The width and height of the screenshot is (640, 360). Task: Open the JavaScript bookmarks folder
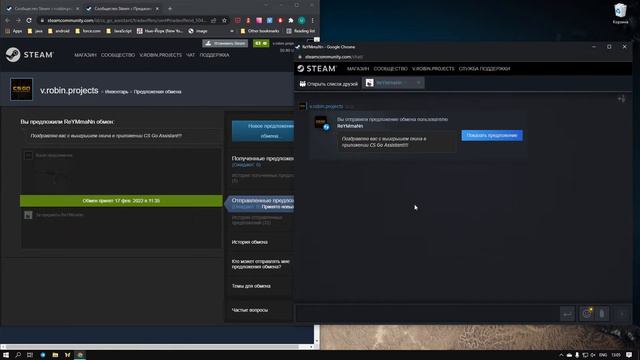(x=119, y=31)
